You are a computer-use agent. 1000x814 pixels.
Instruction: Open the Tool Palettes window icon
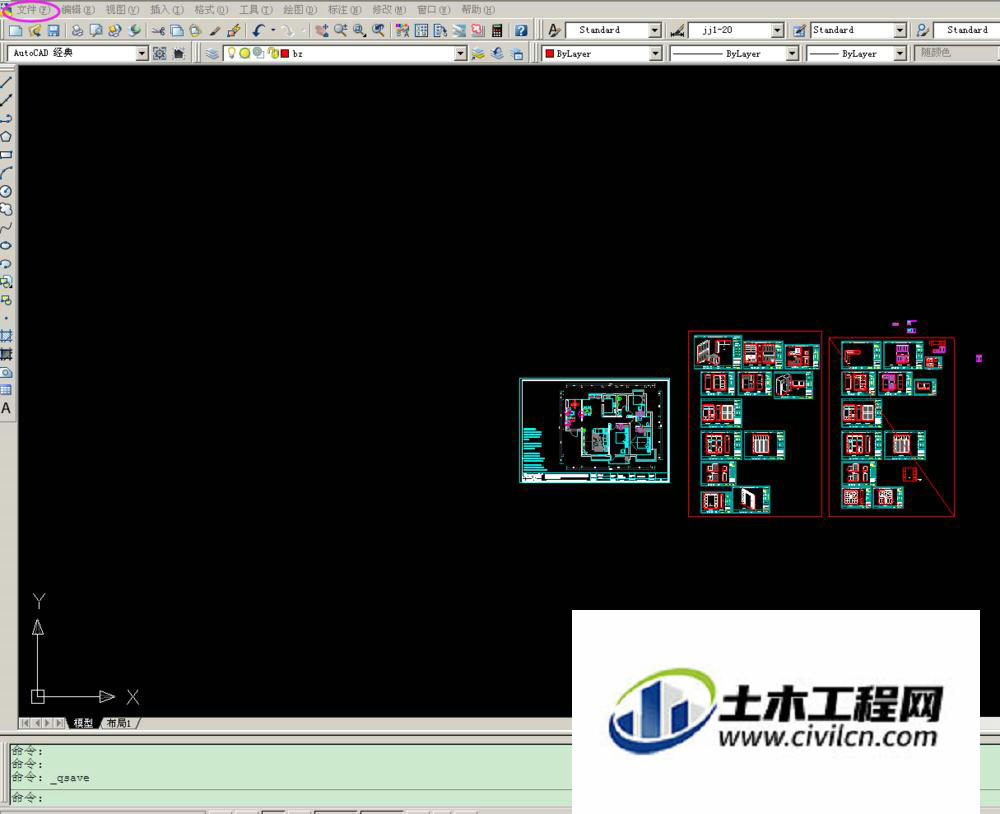[x=440, y=30]
